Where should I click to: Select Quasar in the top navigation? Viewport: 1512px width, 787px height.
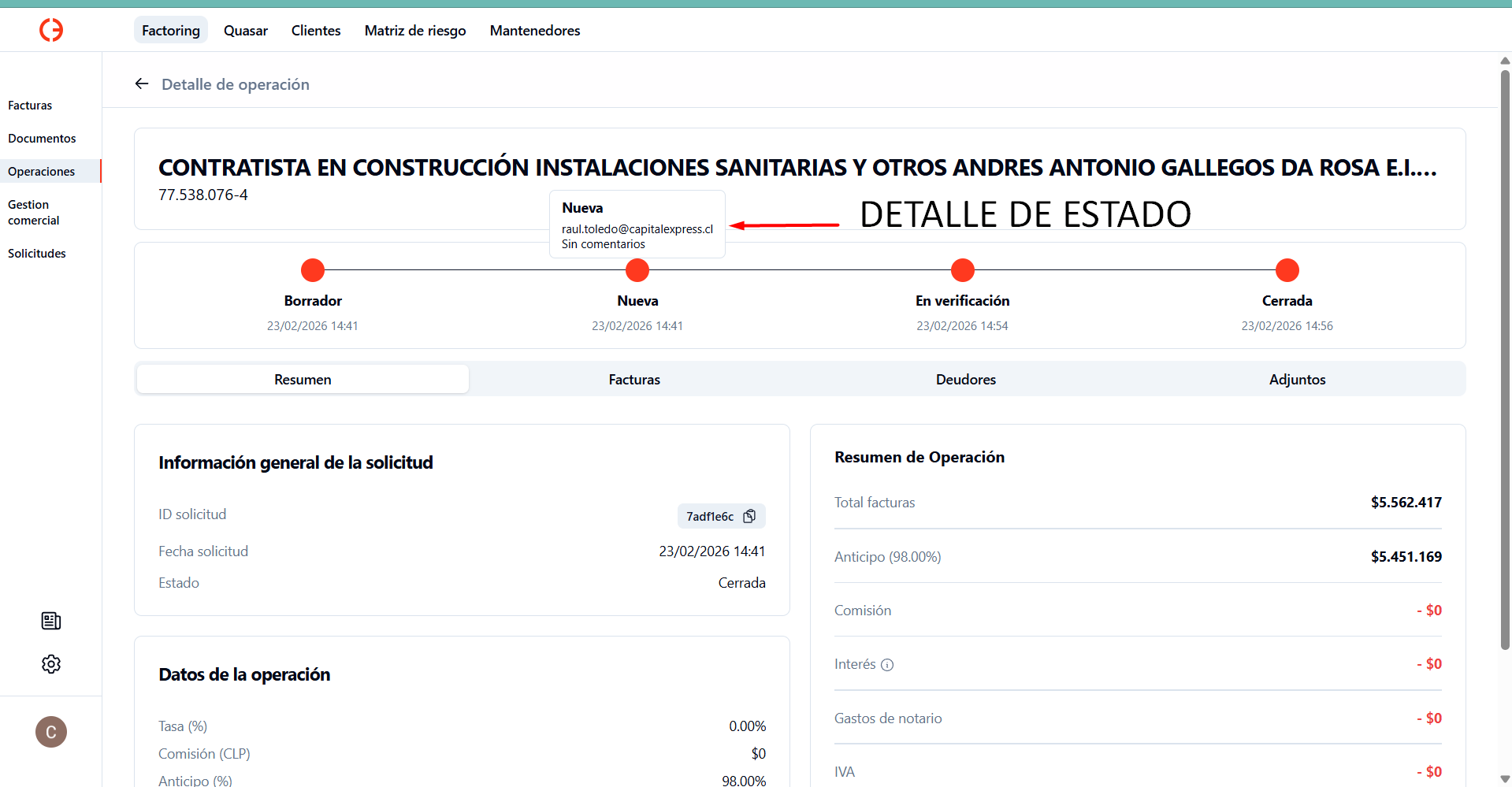click(245, 30)
